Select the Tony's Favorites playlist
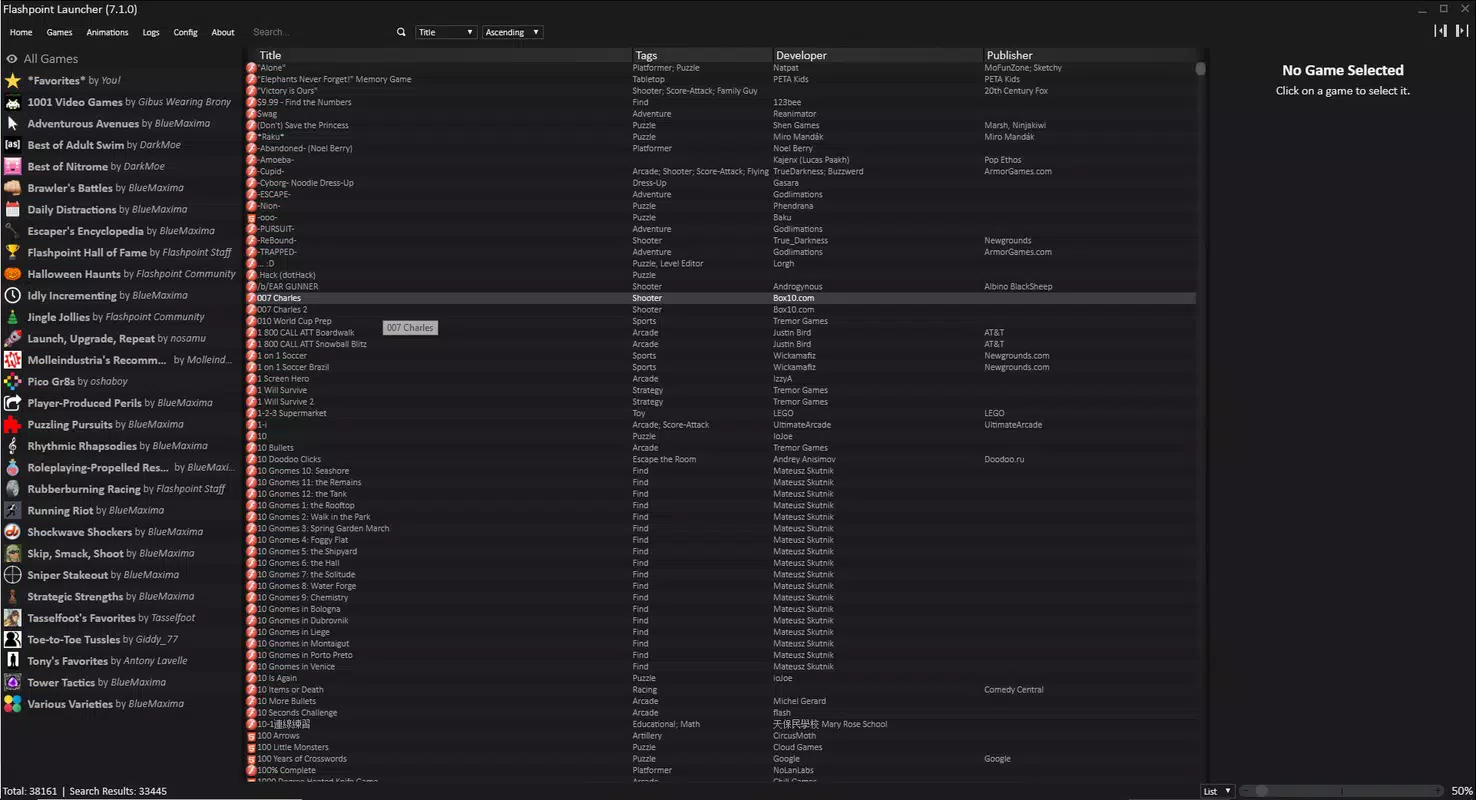Screen dimensions: 1476x800 [x=120, y=661]
